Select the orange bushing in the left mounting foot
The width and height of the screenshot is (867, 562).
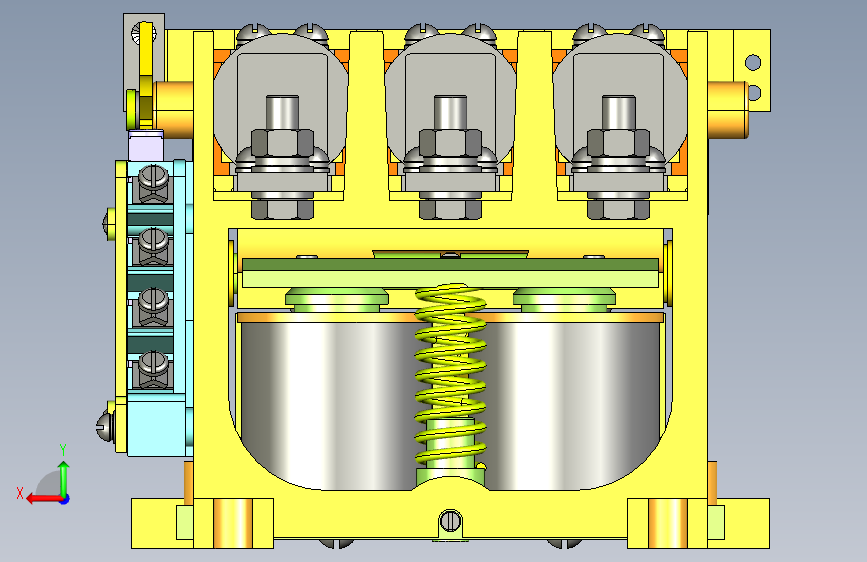232,523
